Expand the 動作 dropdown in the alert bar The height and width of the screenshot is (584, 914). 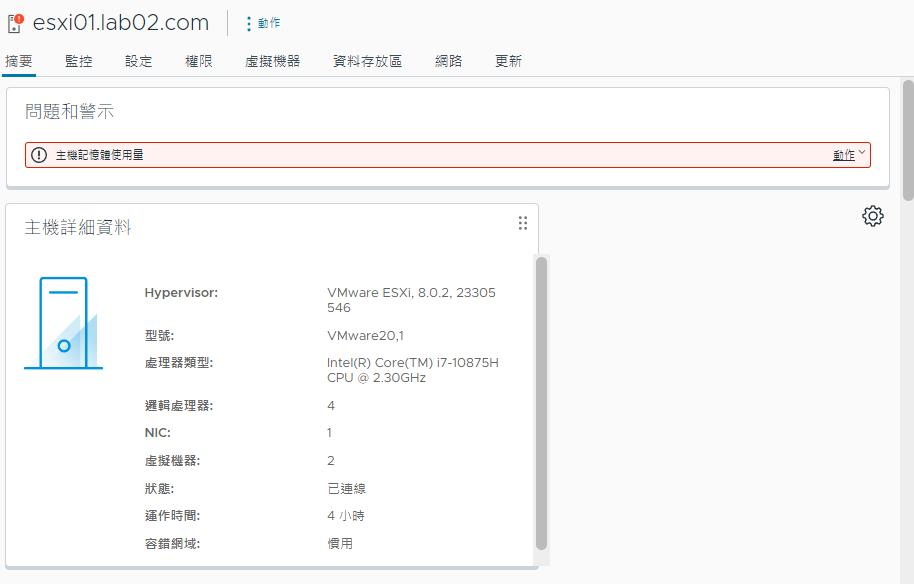click(x=848, y=155)
